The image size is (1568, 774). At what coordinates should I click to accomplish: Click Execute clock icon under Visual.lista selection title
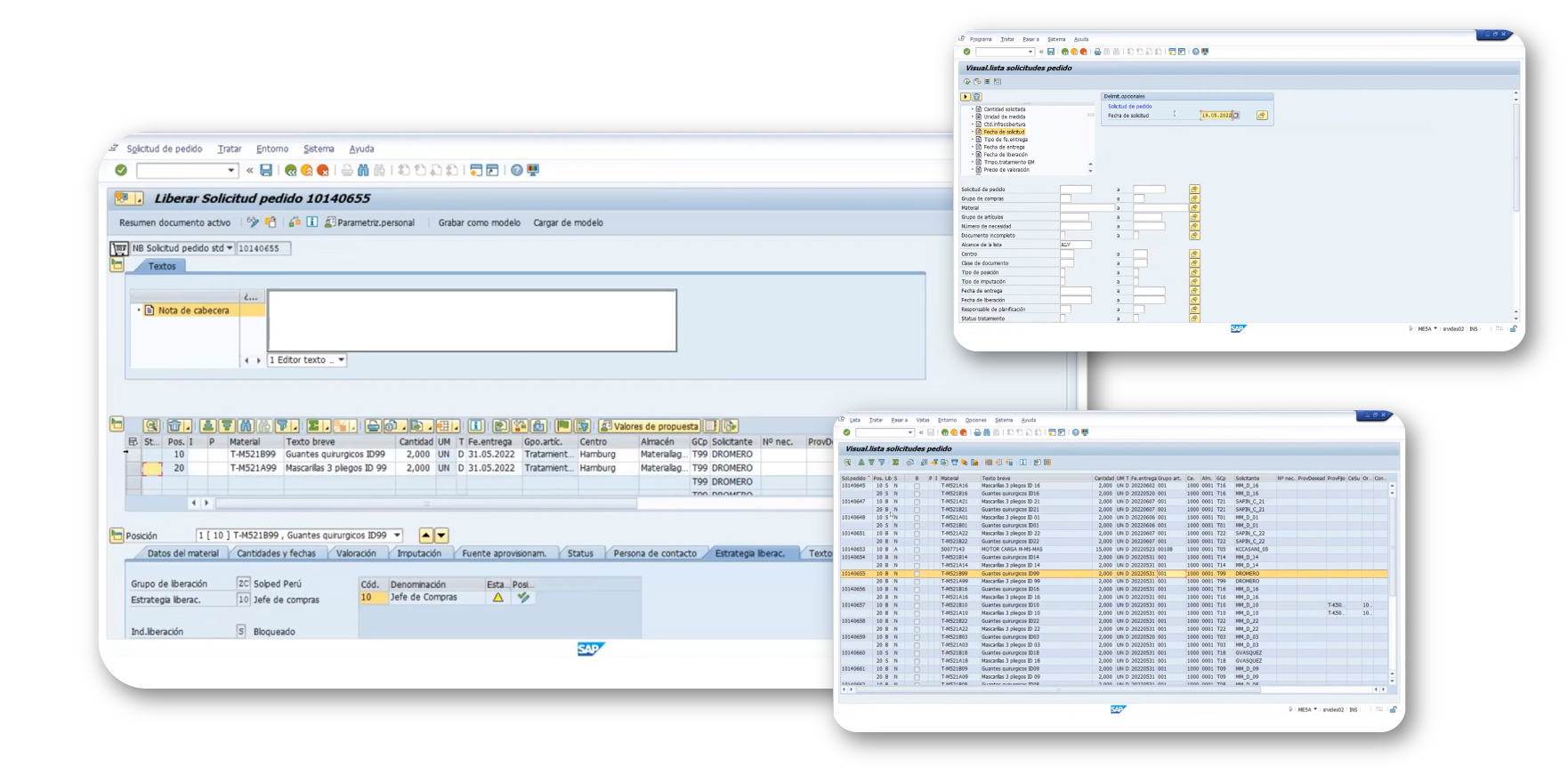[967, 82]
